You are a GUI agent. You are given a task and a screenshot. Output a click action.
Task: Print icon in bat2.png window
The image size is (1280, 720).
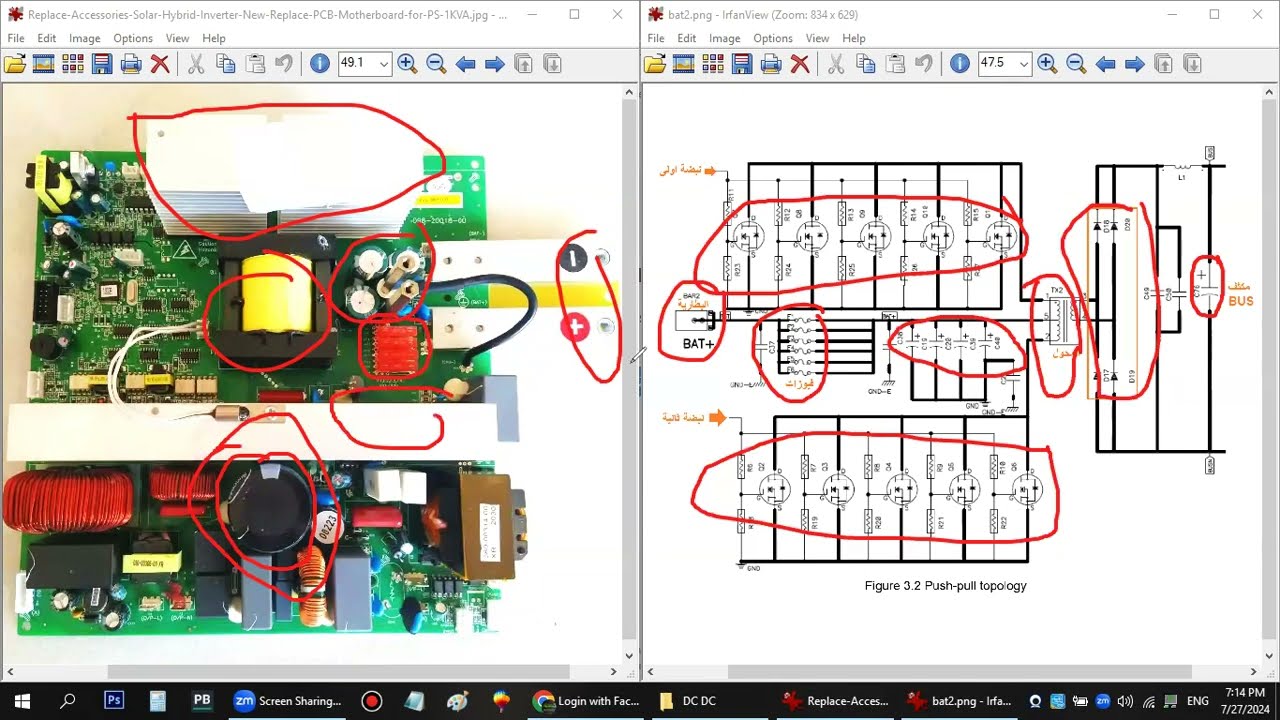[771, 64]
